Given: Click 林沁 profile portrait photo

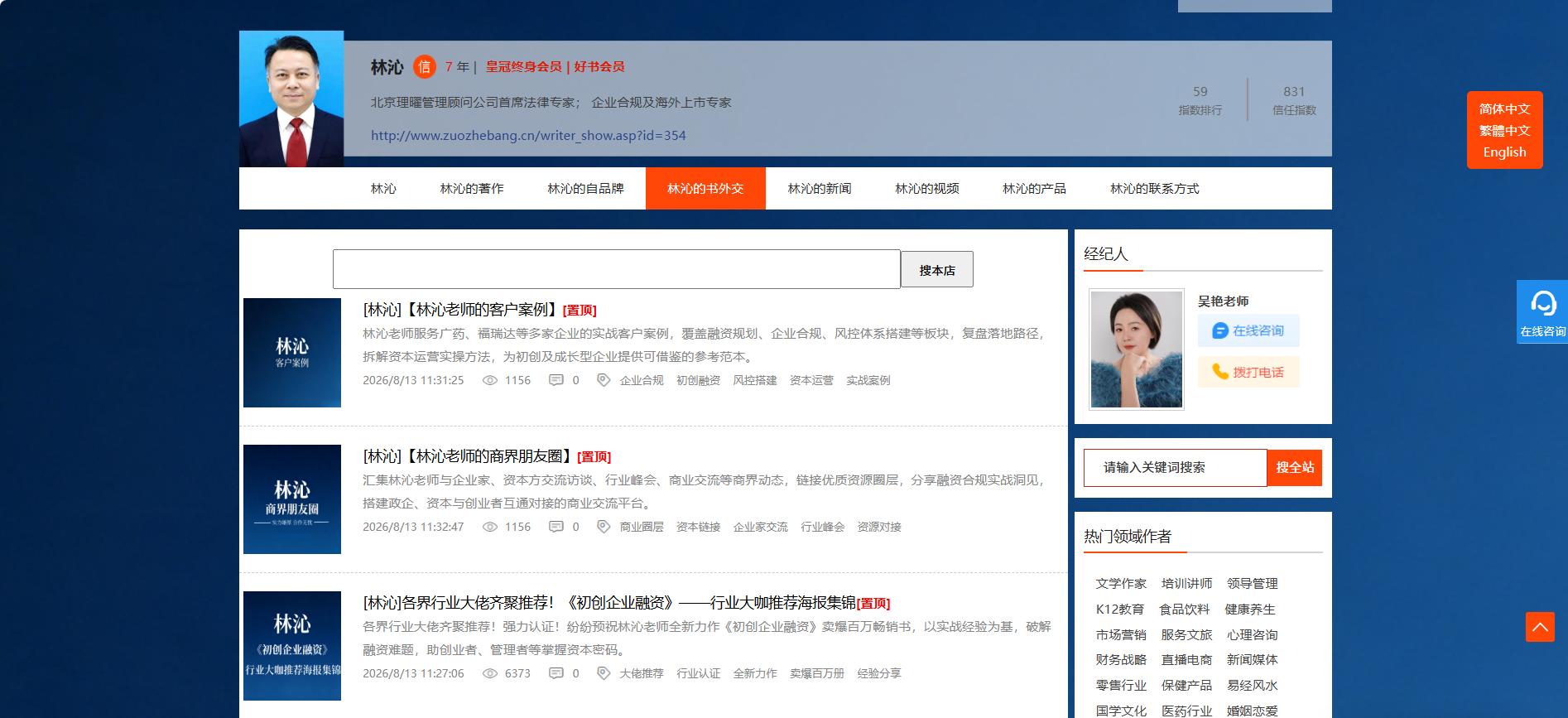Looking at the screenshot, I should click(291, 99).
